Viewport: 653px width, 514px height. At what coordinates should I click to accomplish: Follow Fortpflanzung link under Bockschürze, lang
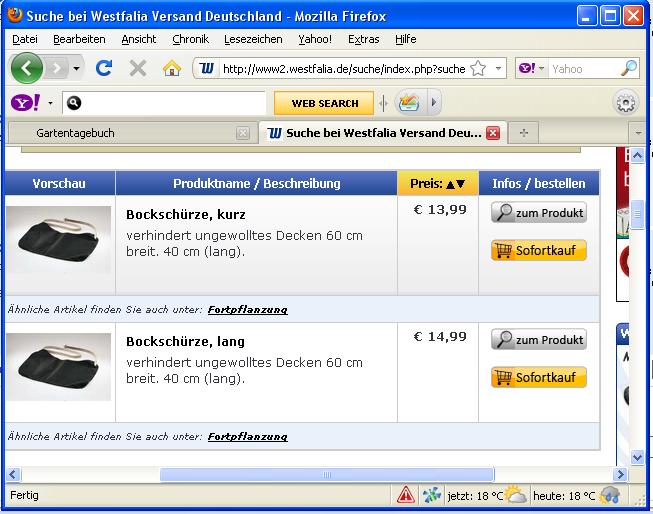248,437
